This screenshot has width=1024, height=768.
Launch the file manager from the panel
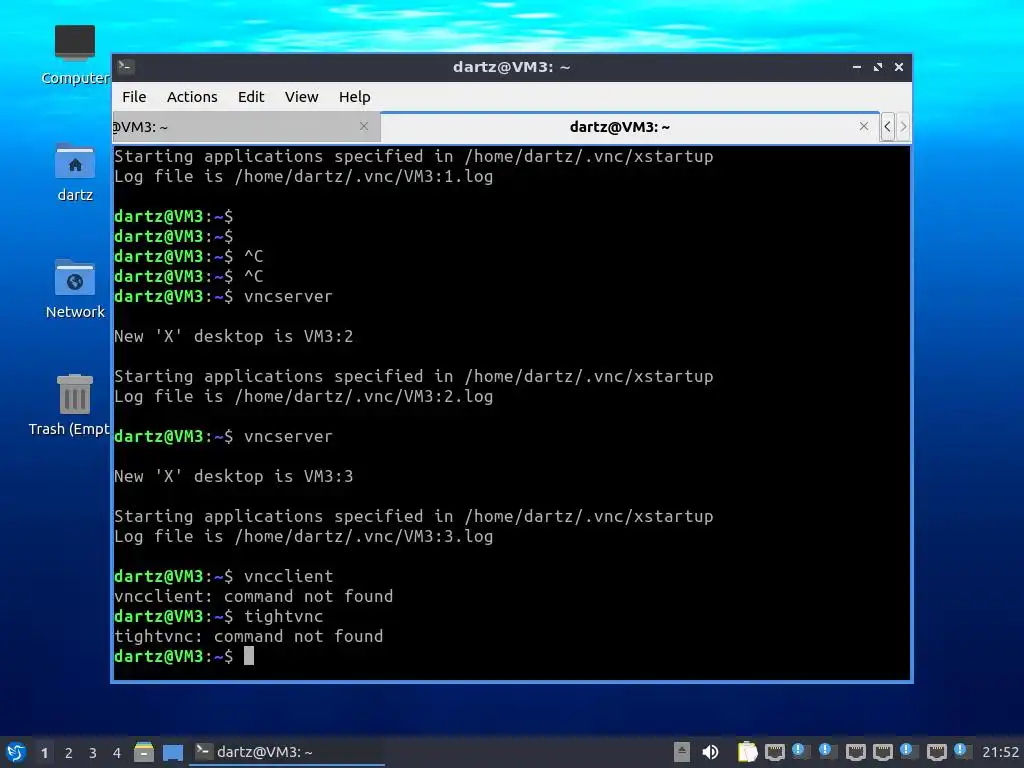pyautogui.click(x=144, y=752)
